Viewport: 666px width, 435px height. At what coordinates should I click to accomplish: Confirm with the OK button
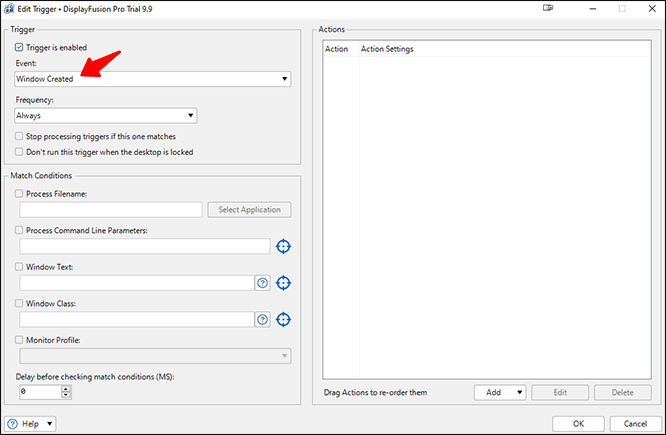[578, 424]
